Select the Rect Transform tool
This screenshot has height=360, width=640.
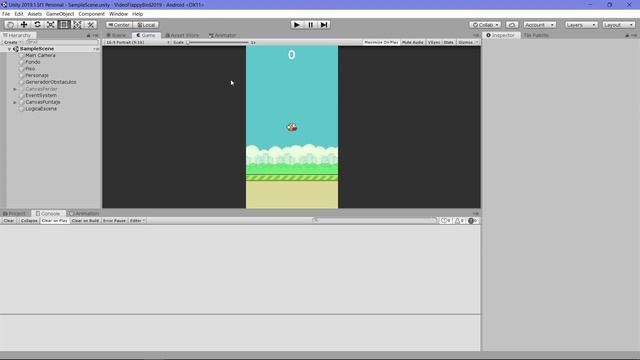click(64, 25)
